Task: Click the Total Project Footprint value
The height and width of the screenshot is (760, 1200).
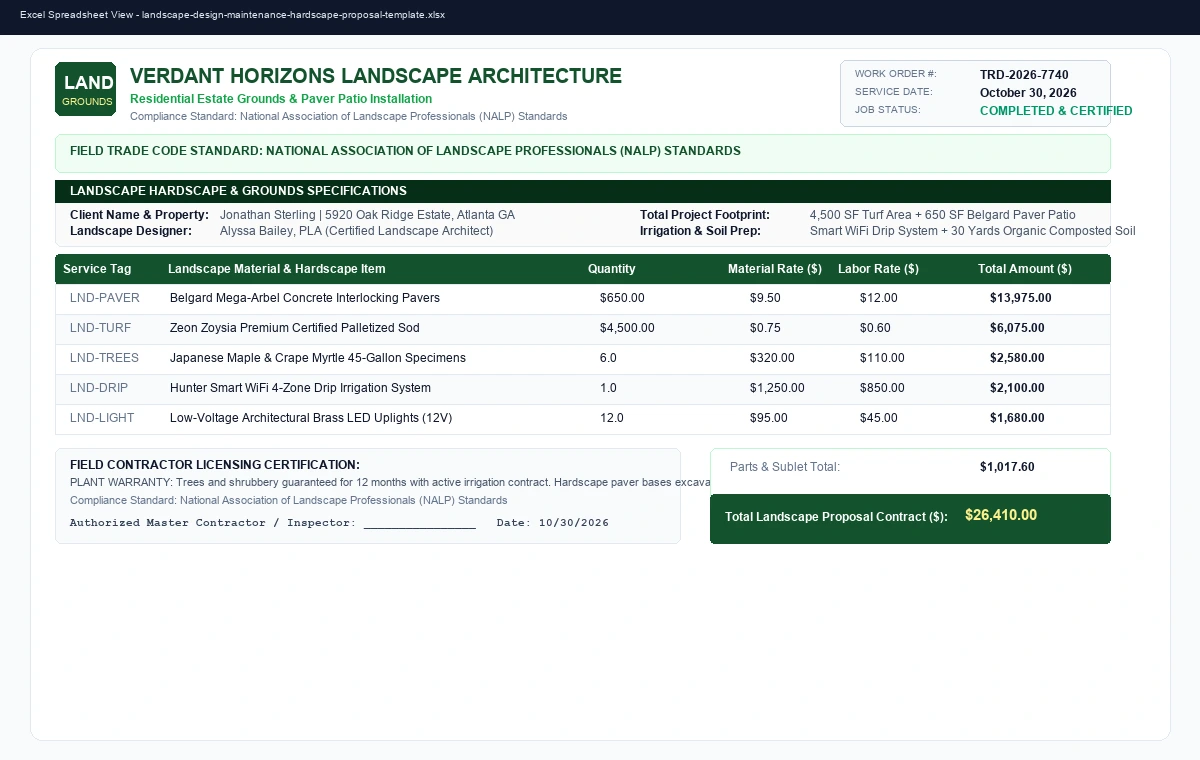Action: coord(943,215)
